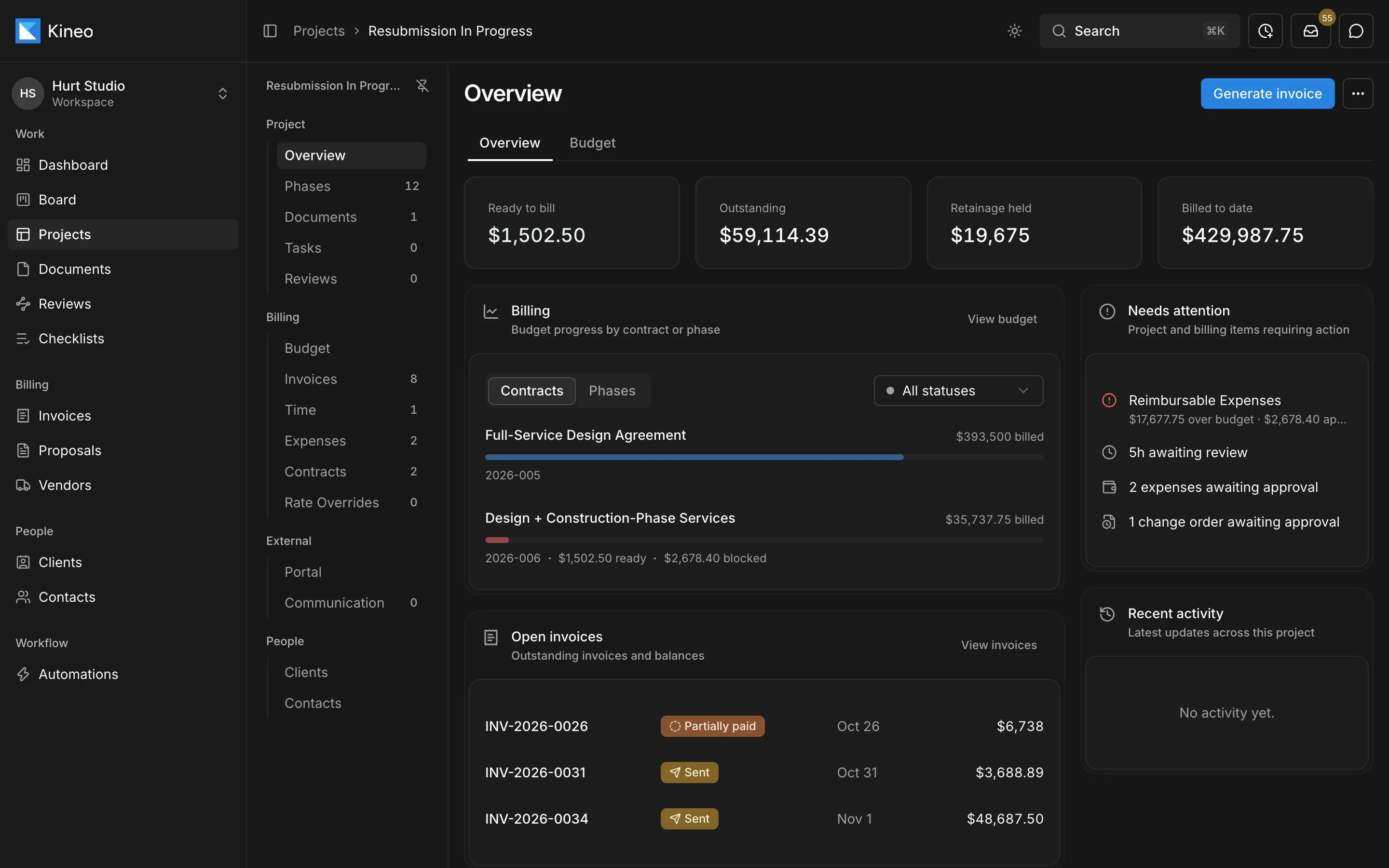Click the HS workspace avatar
The width and height of the screenshot is (1389, 868).
pyautogui.click(x=27, y=94)
